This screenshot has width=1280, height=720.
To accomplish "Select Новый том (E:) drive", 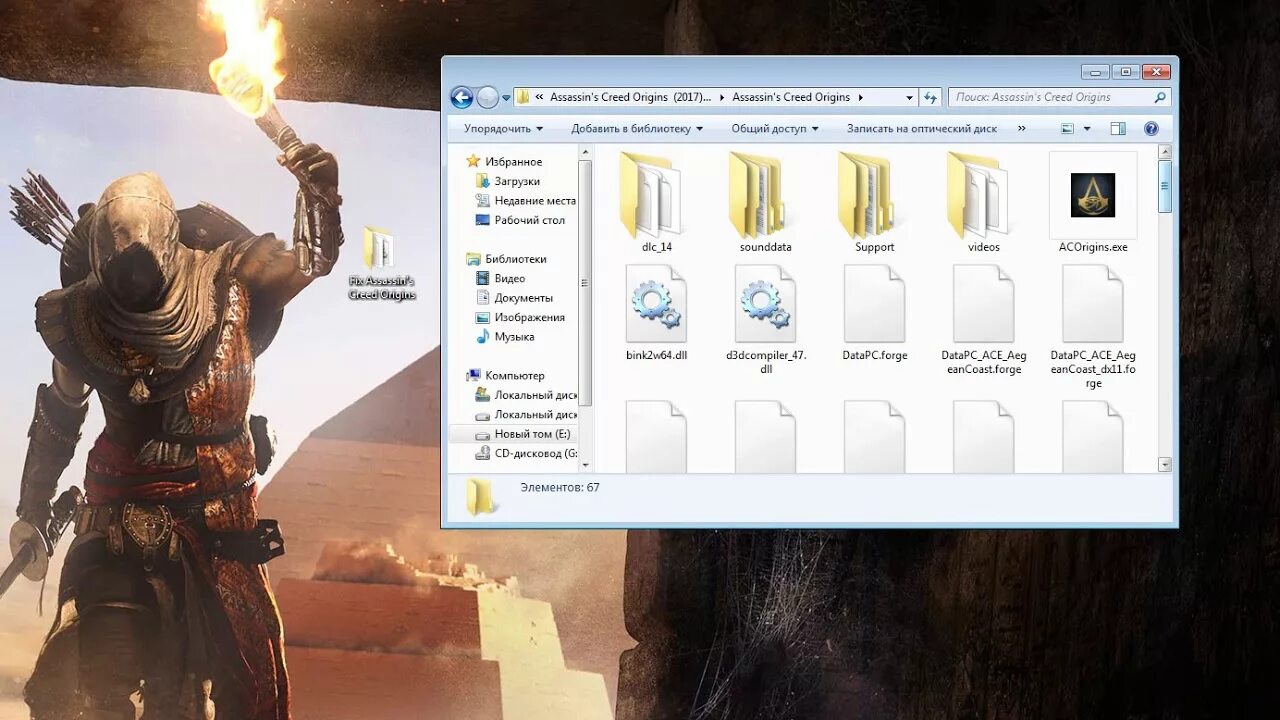I will [514, 434].
